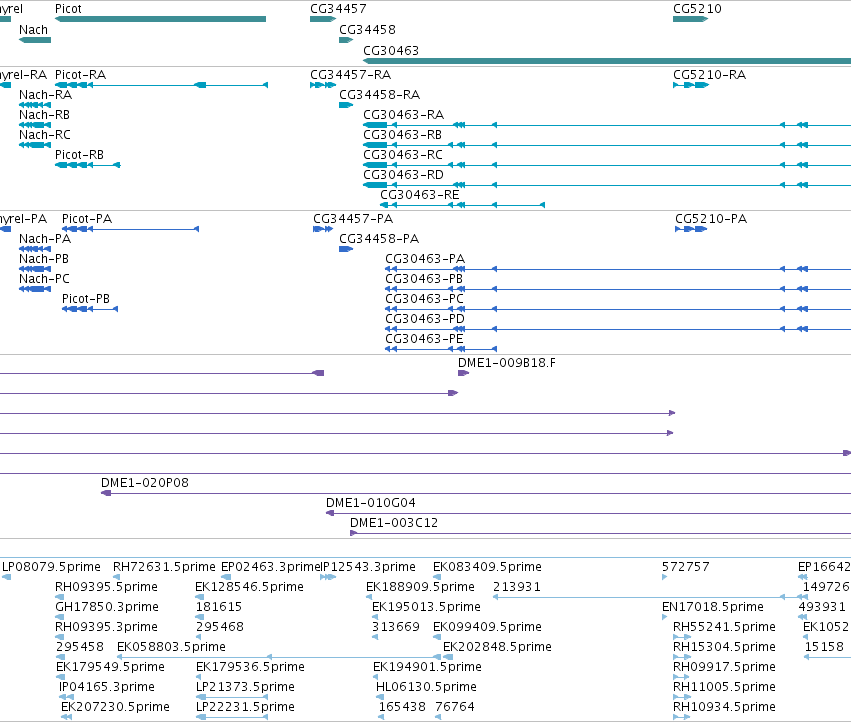Select transcript CG30463-RA
The width and height of the screenshot is (851, 722).
607,125
